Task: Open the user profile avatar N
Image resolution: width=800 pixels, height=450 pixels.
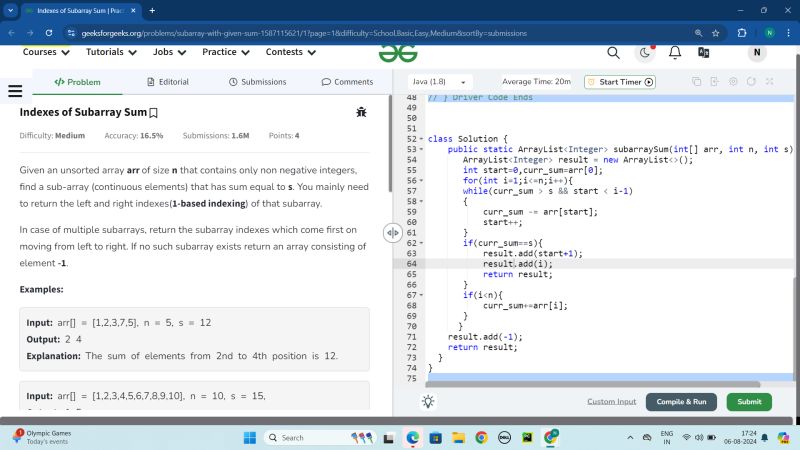Action: pyautogui.click(x=757, y=53)
